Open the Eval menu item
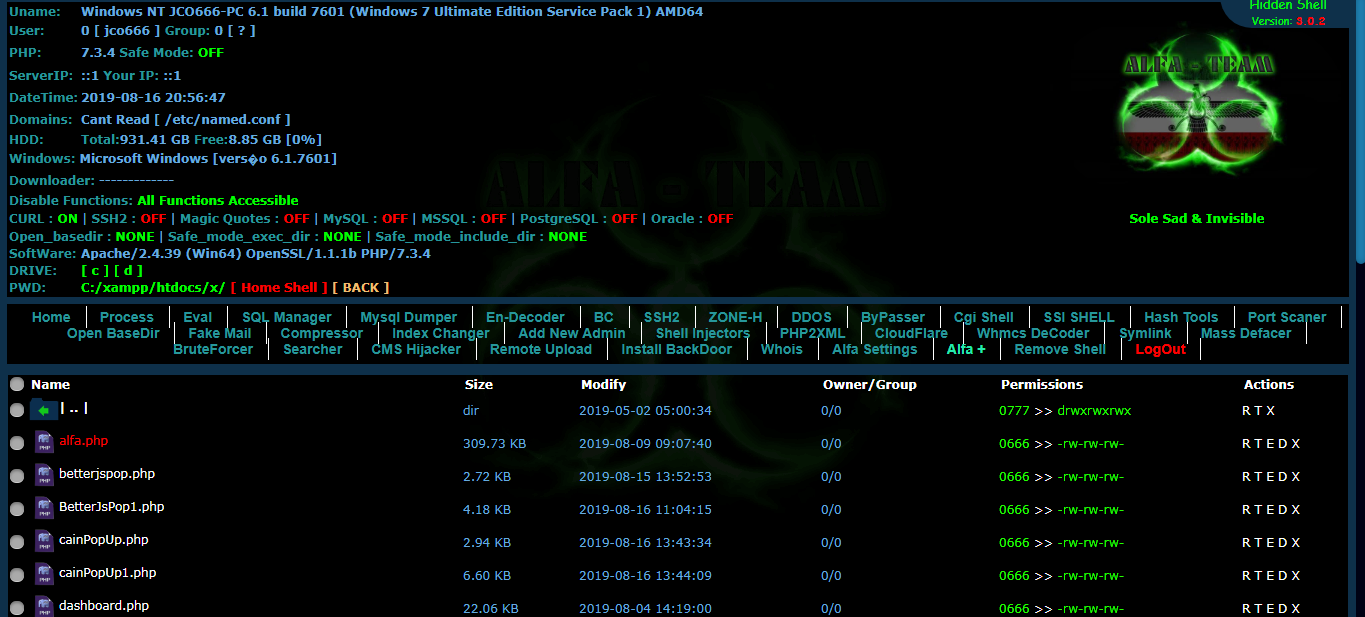1365x617 pixels. coord(198,317)
